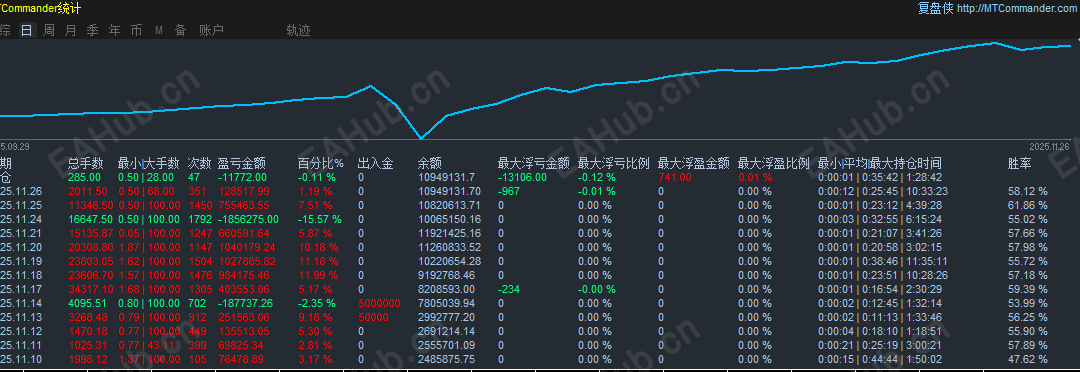The width and height of the screenshot is (1080, 372).
Task: Click the 0.05 | 100.00 lot size cell
Action: tap(149, 233)
